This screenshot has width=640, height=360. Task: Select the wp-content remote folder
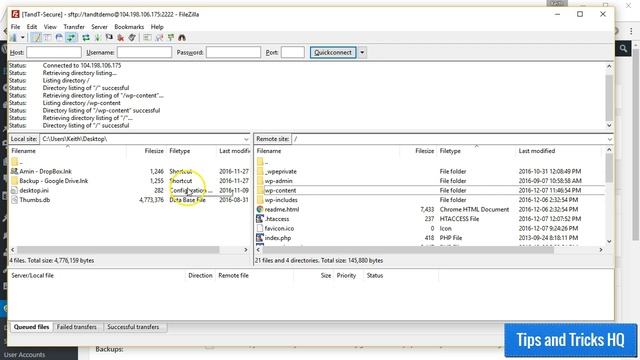pos(280,191)
